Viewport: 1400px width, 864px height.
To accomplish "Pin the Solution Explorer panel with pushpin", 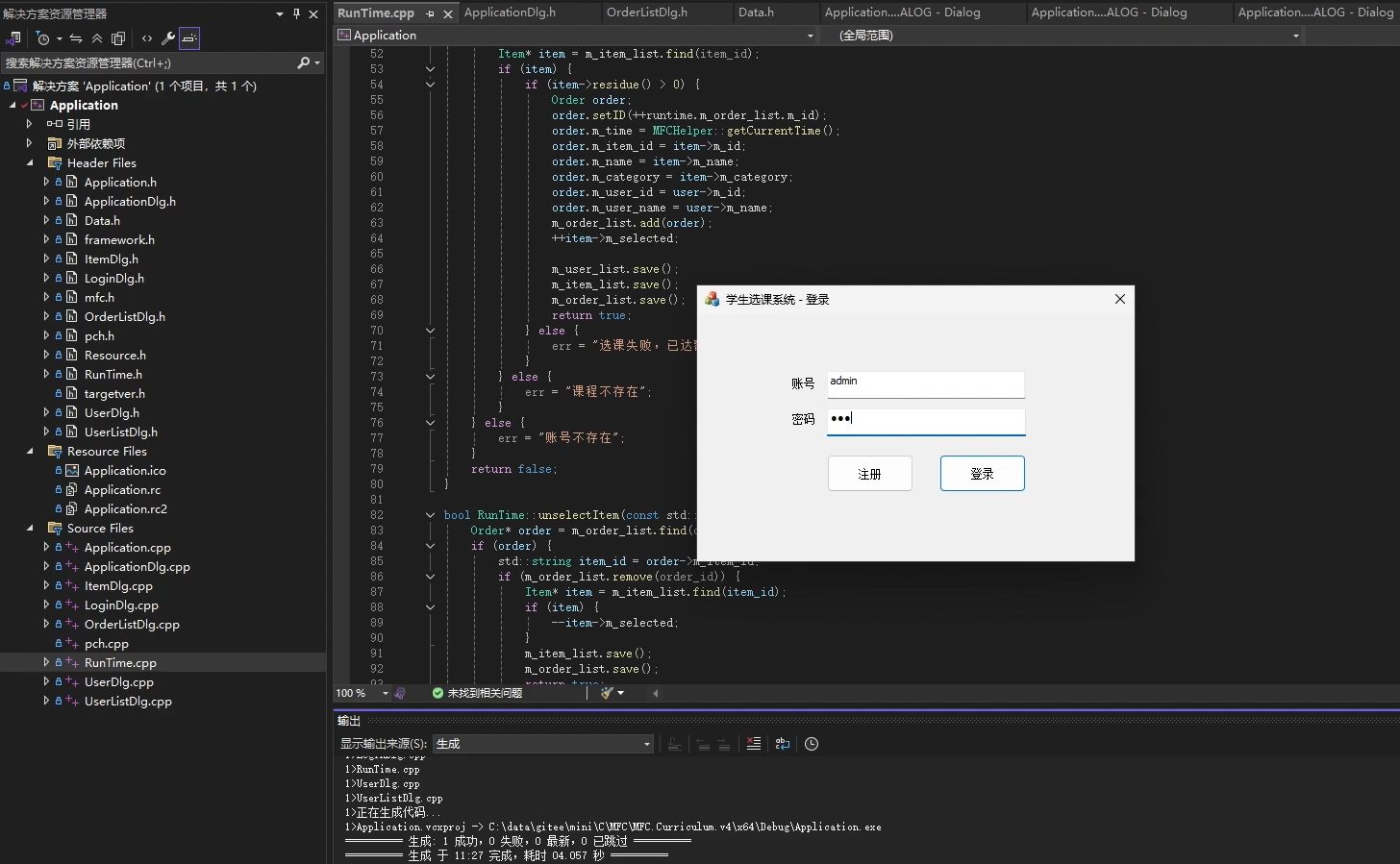I will coord(296,13).
